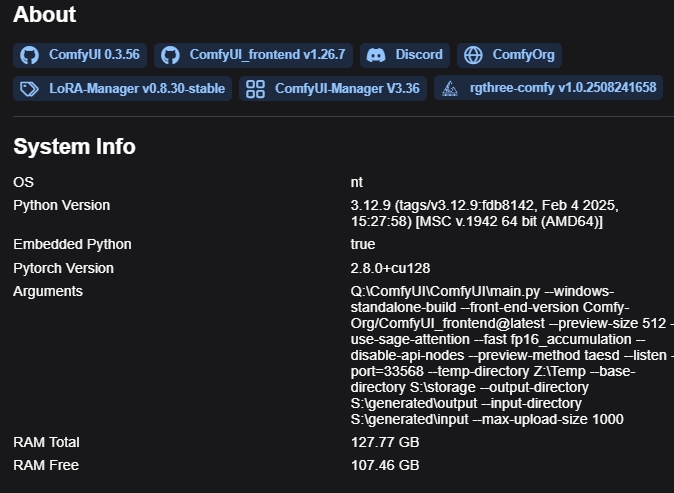This screenshot has height=493, width=674.
Task: Select the System Info heading
Action: tap(74, 147)
